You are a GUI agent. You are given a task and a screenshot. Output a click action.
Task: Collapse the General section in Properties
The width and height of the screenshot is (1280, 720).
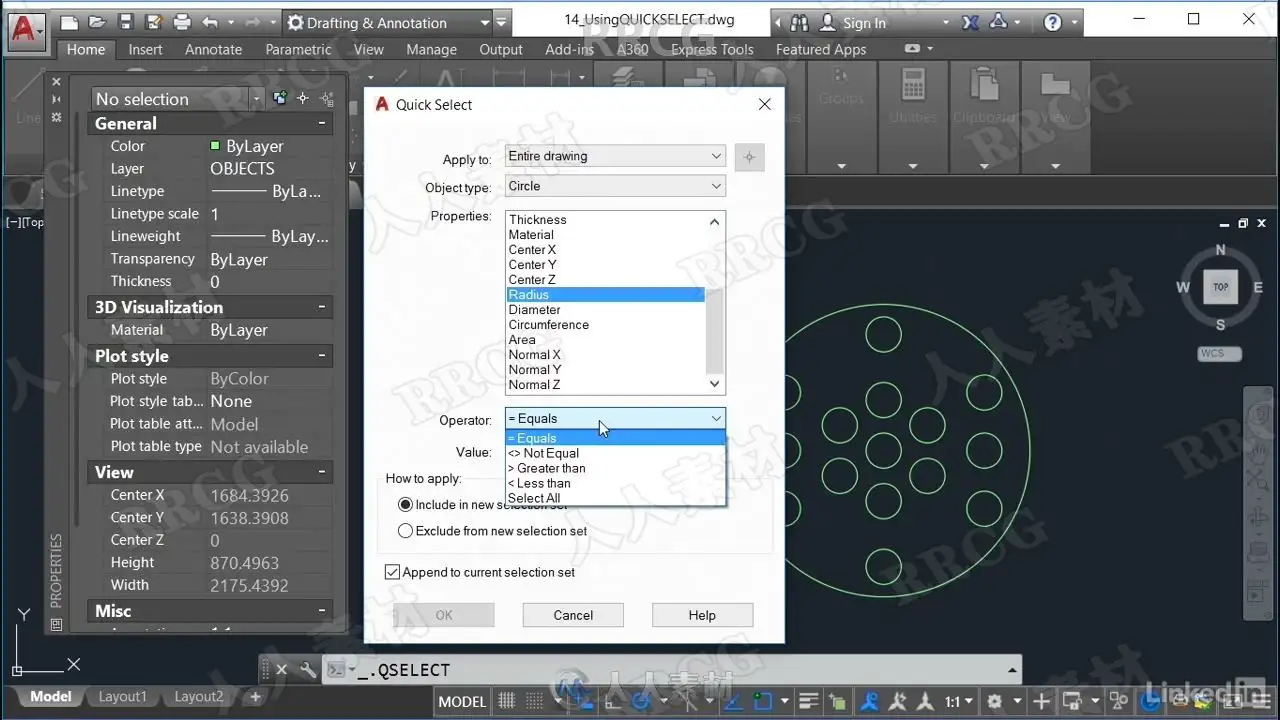(x=322, y=123)
